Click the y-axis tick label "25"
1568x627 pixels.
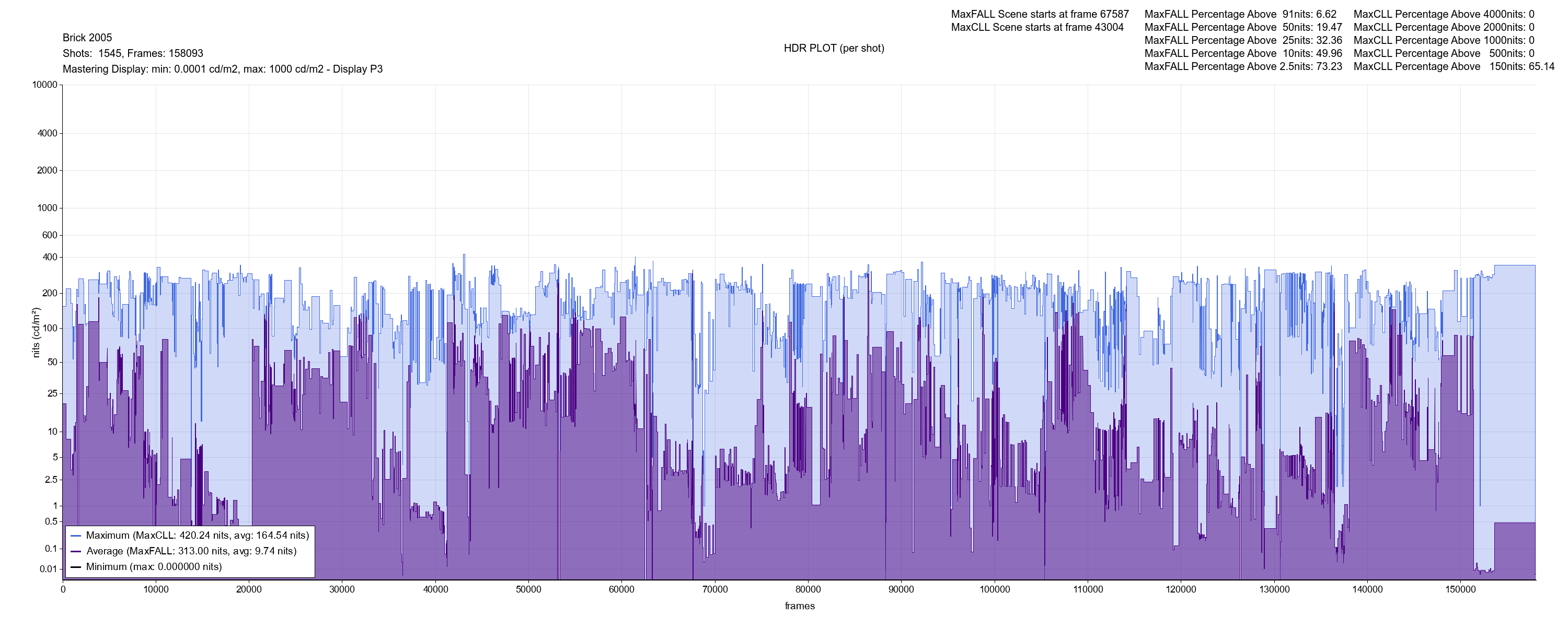[x=52, y=394]
